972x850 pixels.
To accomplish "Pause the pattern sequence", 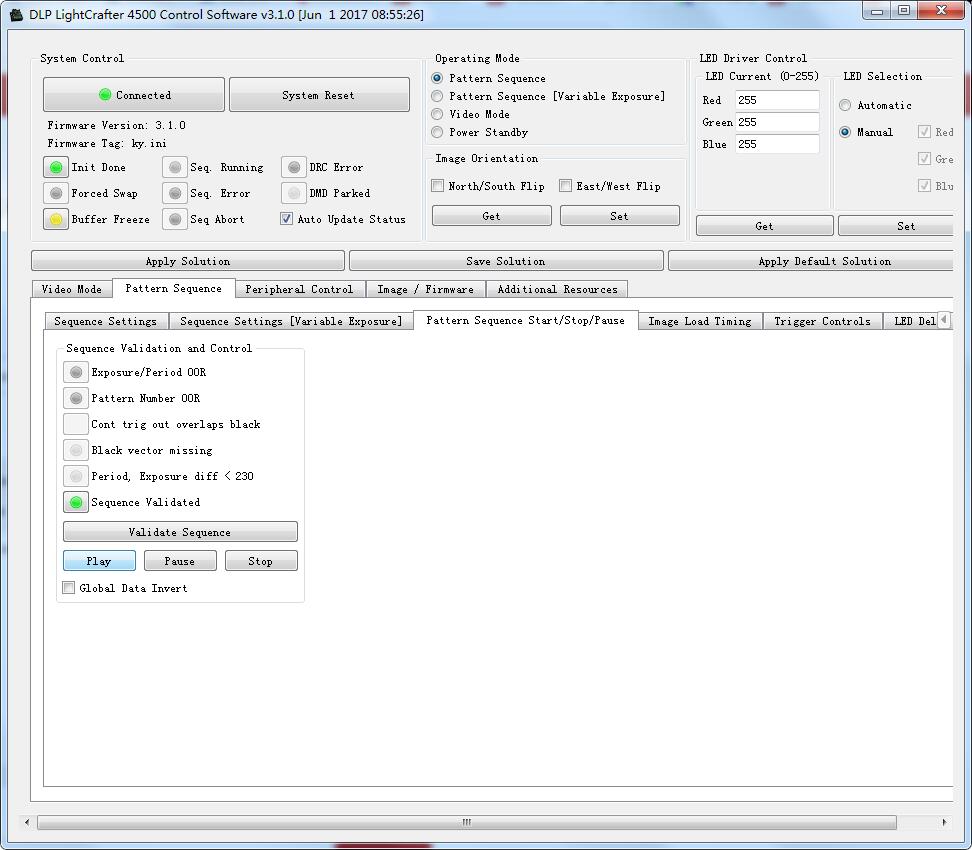I will pos(180,561).
